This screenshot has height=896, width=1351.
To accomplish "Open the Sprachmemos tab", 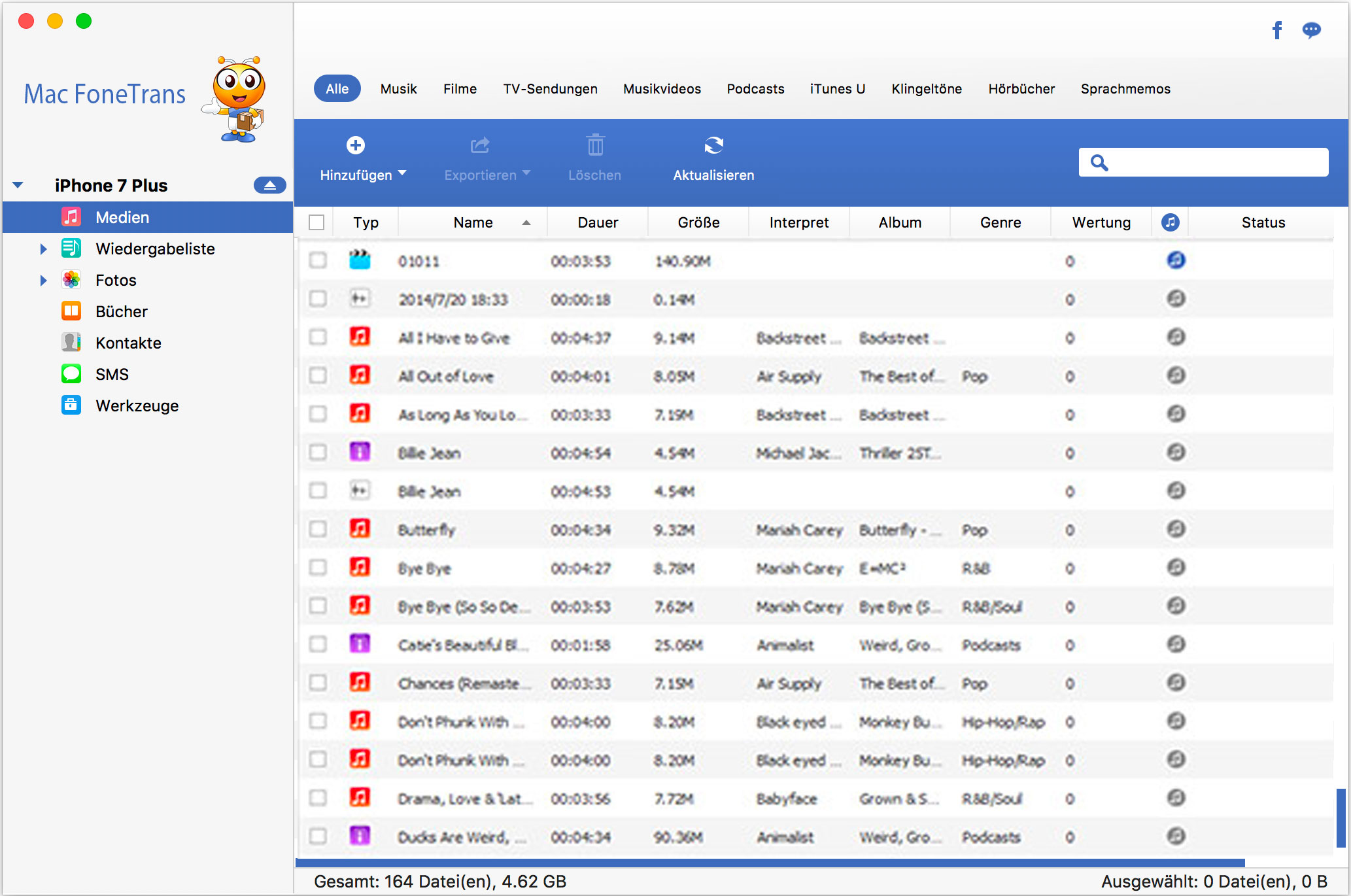I will coord(1125,88).
